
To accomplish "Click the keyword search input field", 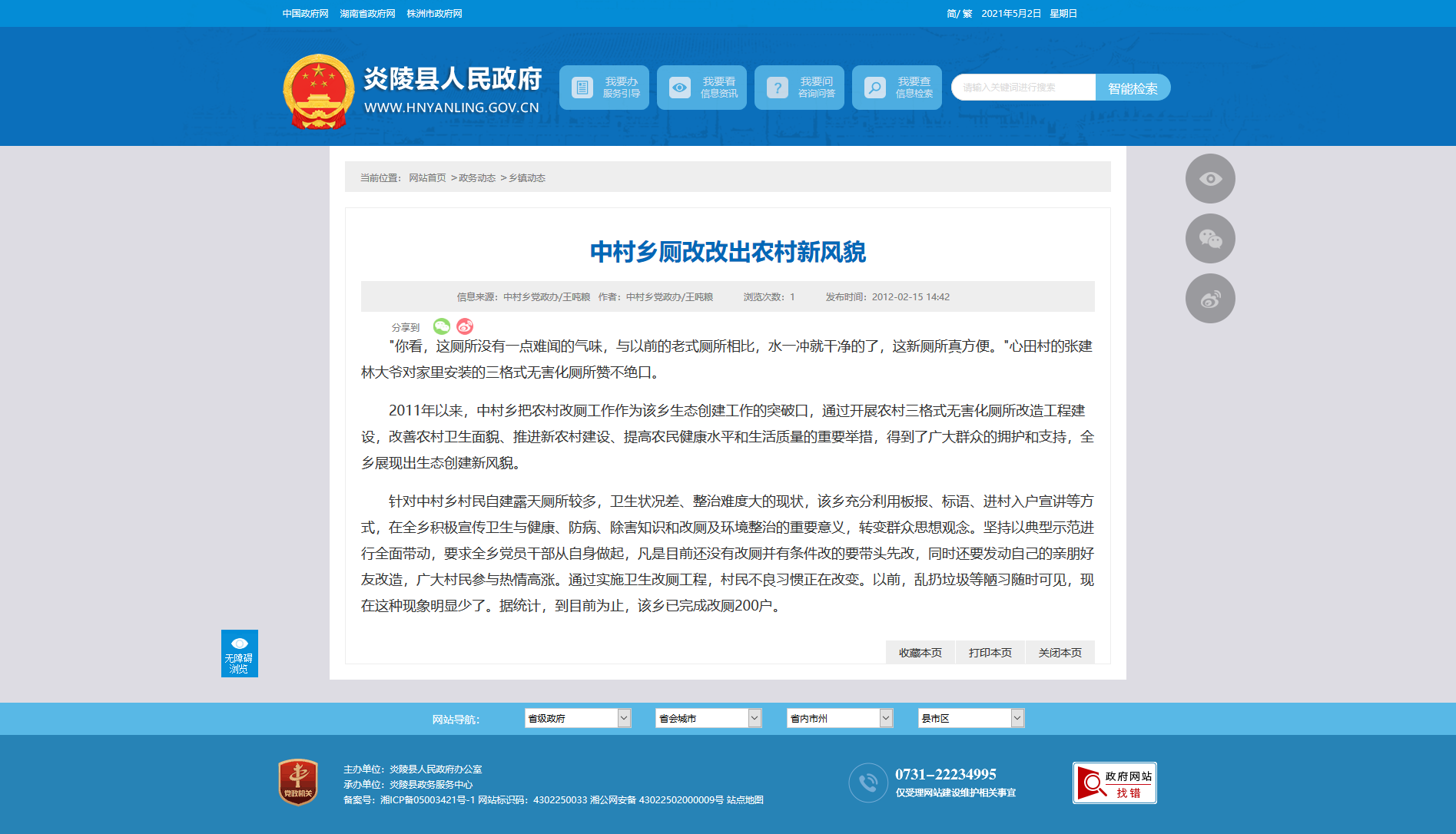I will pos(1023,88).
